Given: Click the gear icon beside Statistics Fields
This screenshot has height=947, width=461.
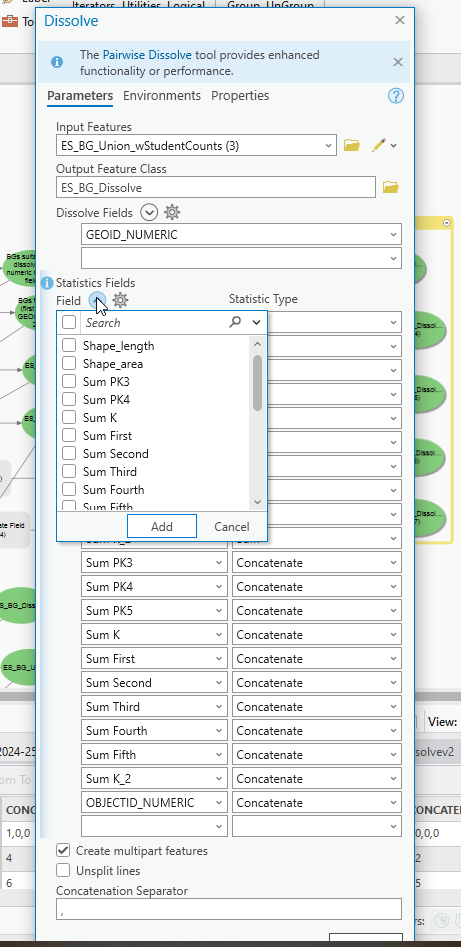Looking at the screenshot, I should coord(120,300).
